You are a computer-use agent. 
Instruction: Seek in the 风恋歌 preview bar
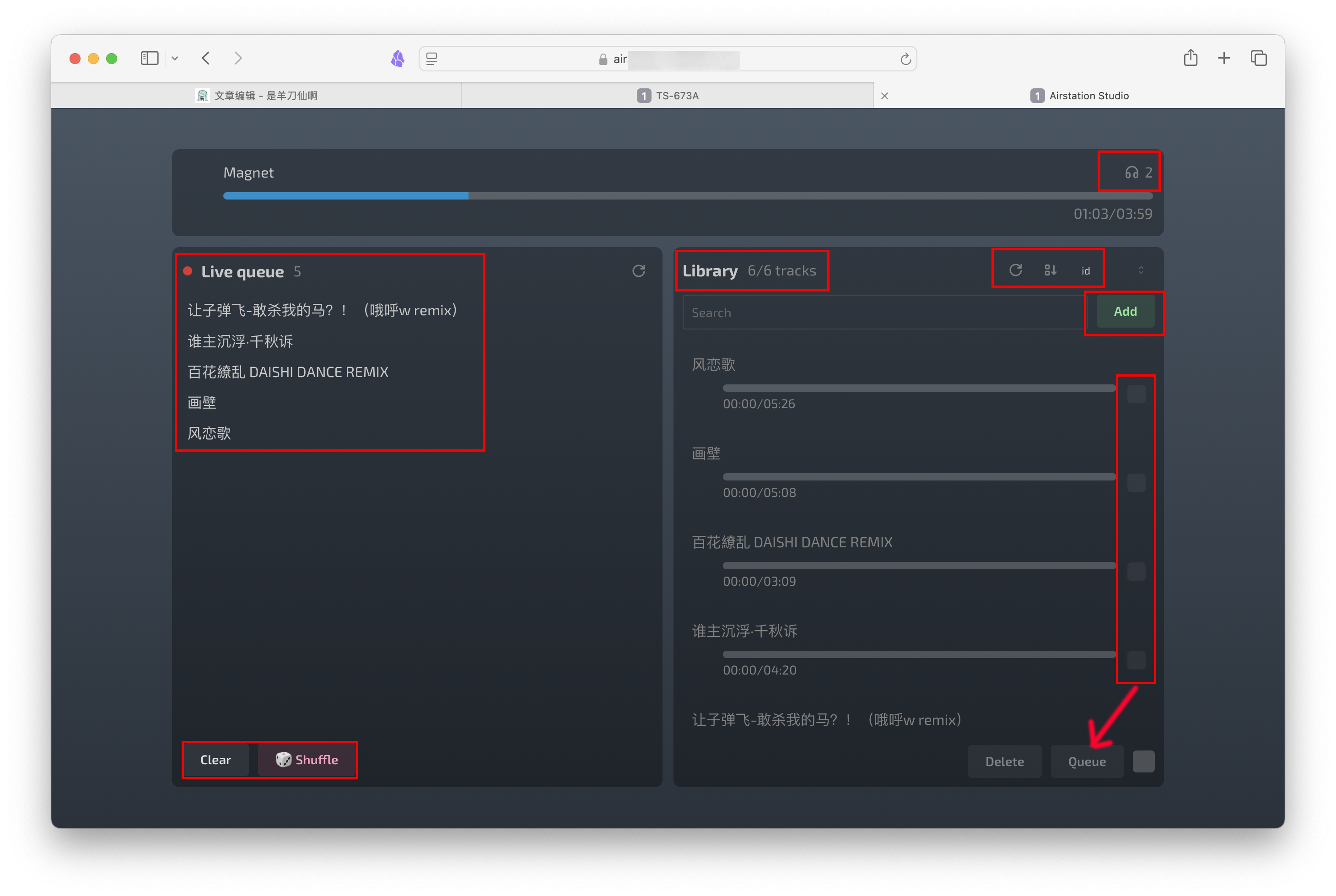pyautogui.click(x=919, y=388)
